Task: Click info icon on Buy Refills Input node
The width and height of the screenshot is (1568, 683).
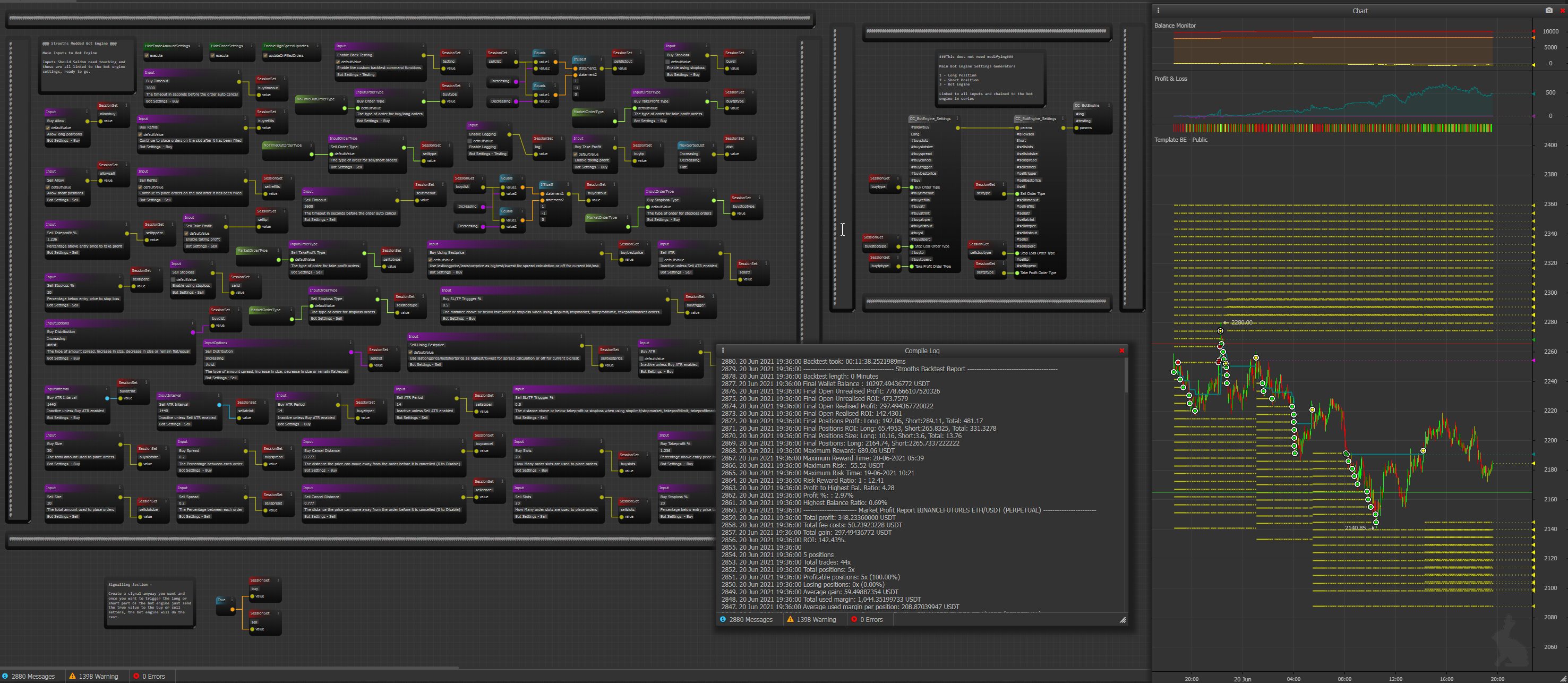Action: tap(245, 119)
